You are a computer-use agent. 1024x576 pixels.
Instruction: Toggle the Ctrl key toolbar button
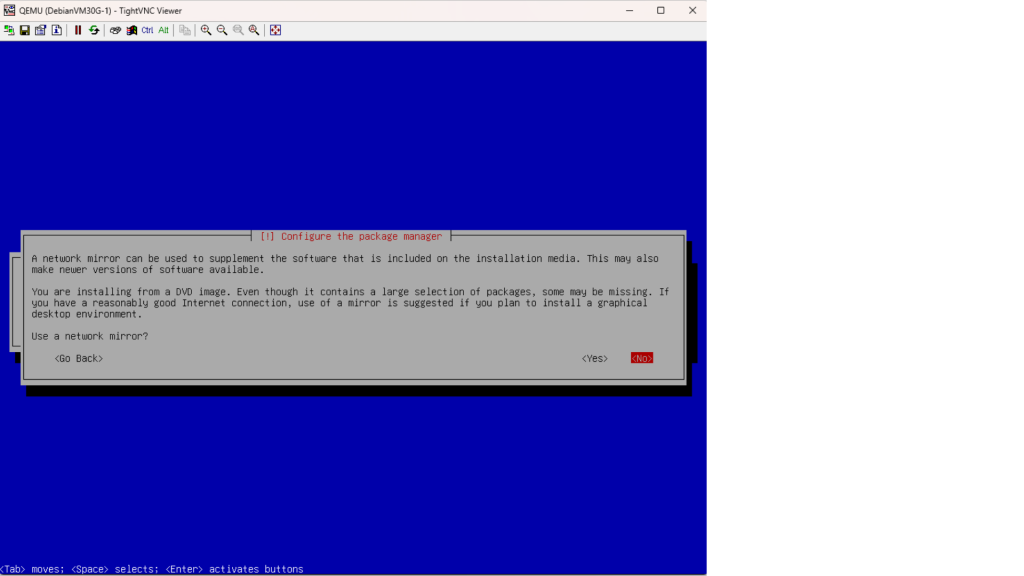coord(147,30)
